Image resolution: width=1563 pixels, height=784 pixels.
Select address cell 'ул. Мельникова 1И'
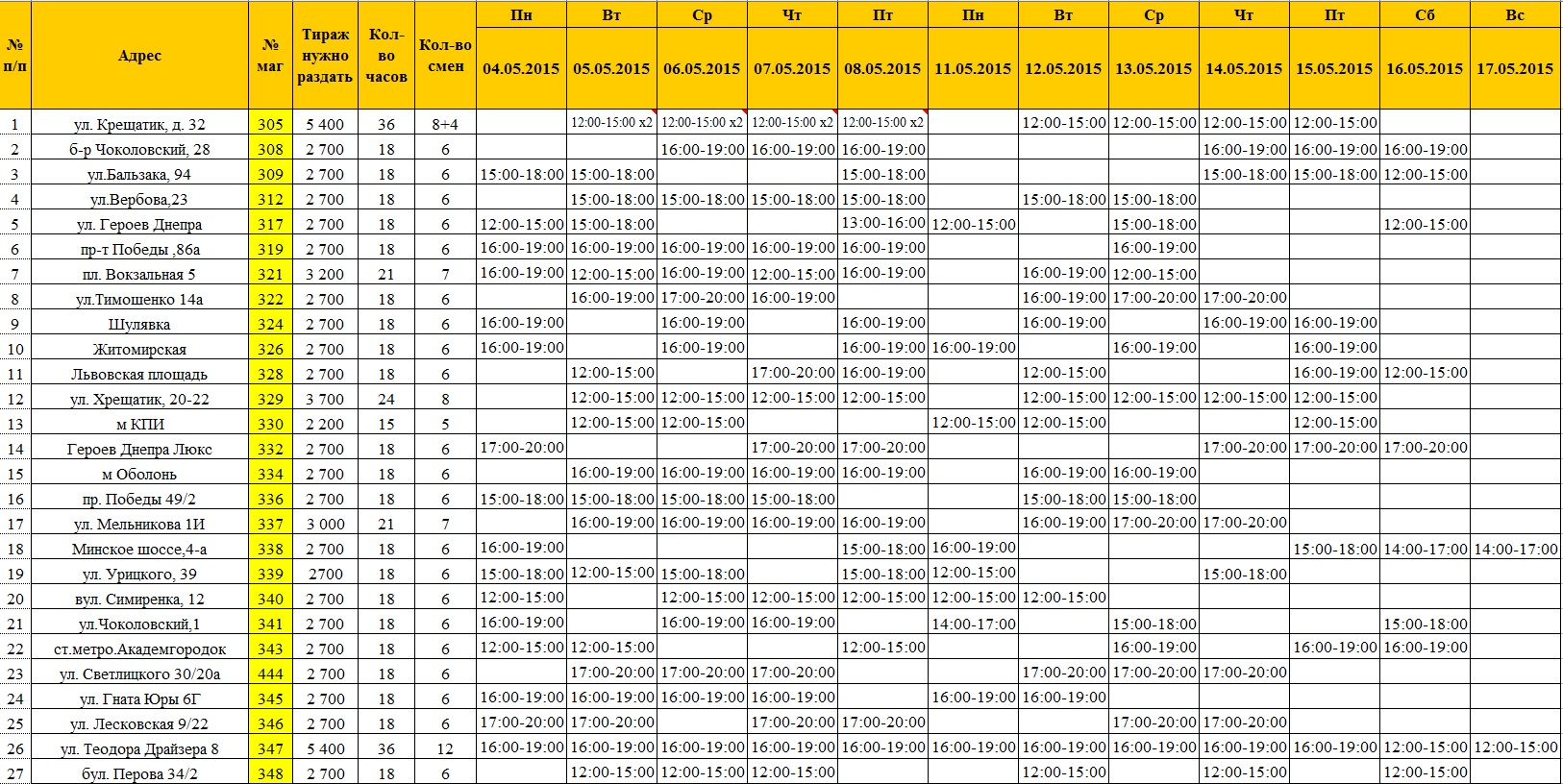click(139, 524)
